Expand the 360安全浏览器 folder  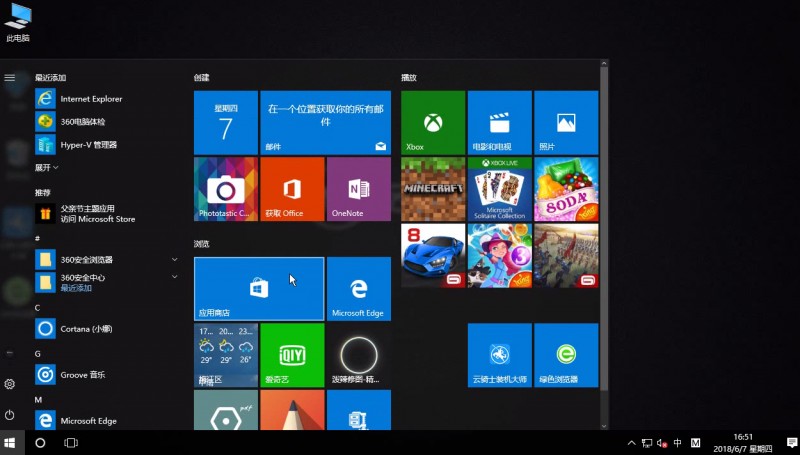[106, 260]
